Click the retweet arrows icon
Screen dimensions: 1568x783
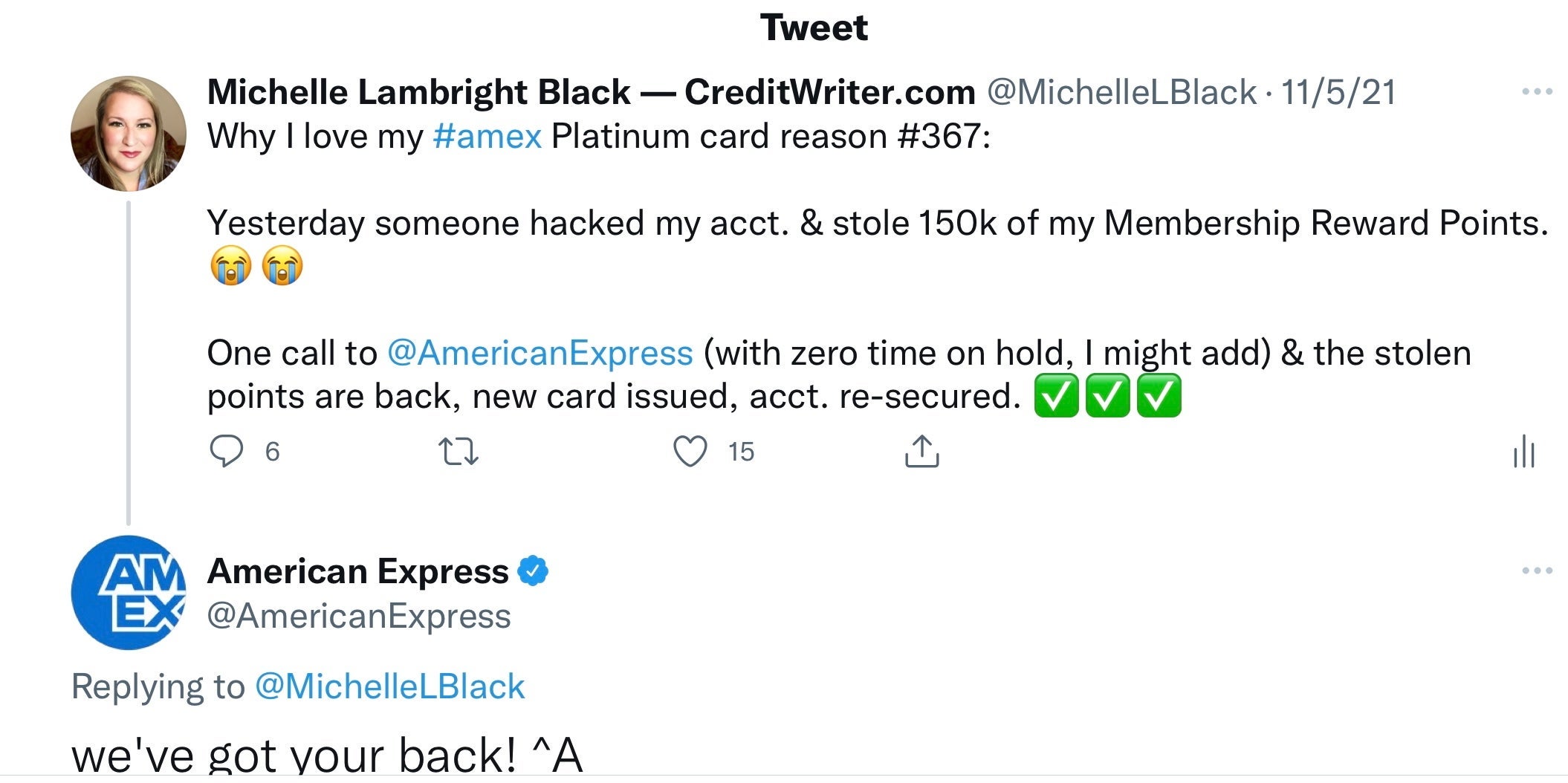pos(458,451)
